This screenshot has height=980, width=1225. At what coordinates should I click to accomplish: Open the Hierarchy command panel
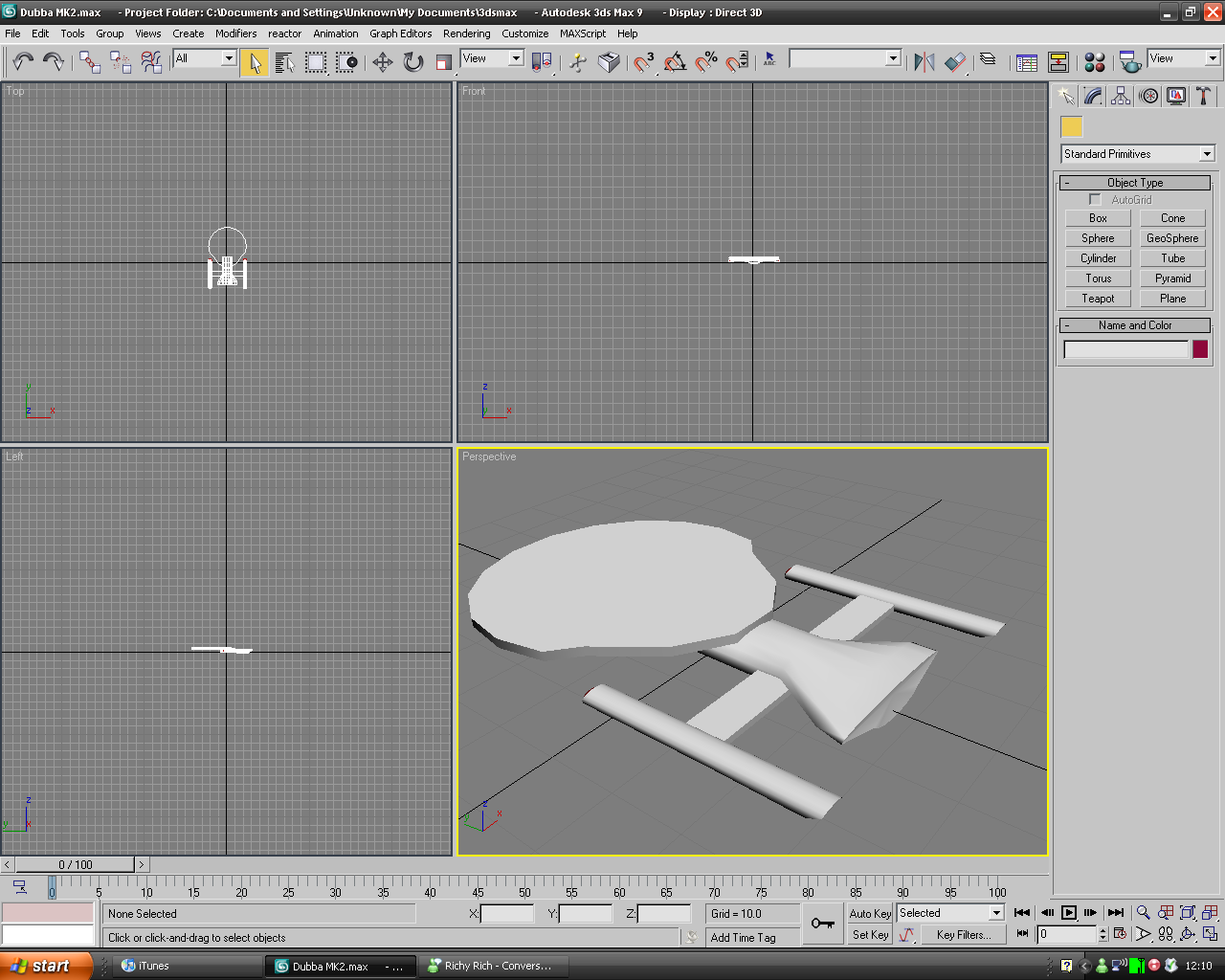[1121, 96]
